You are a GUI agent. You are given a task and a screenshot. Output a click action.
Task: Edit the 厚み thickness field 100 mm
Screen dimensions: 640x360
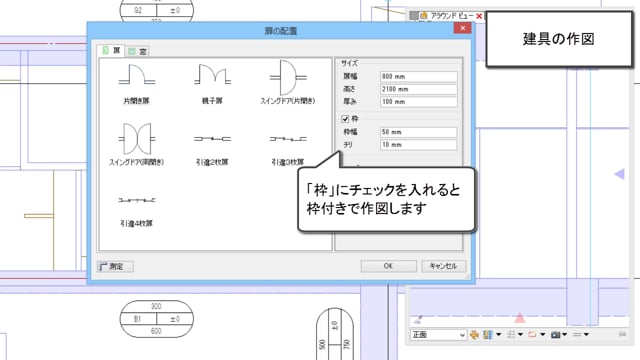click(x=418, y=102)
